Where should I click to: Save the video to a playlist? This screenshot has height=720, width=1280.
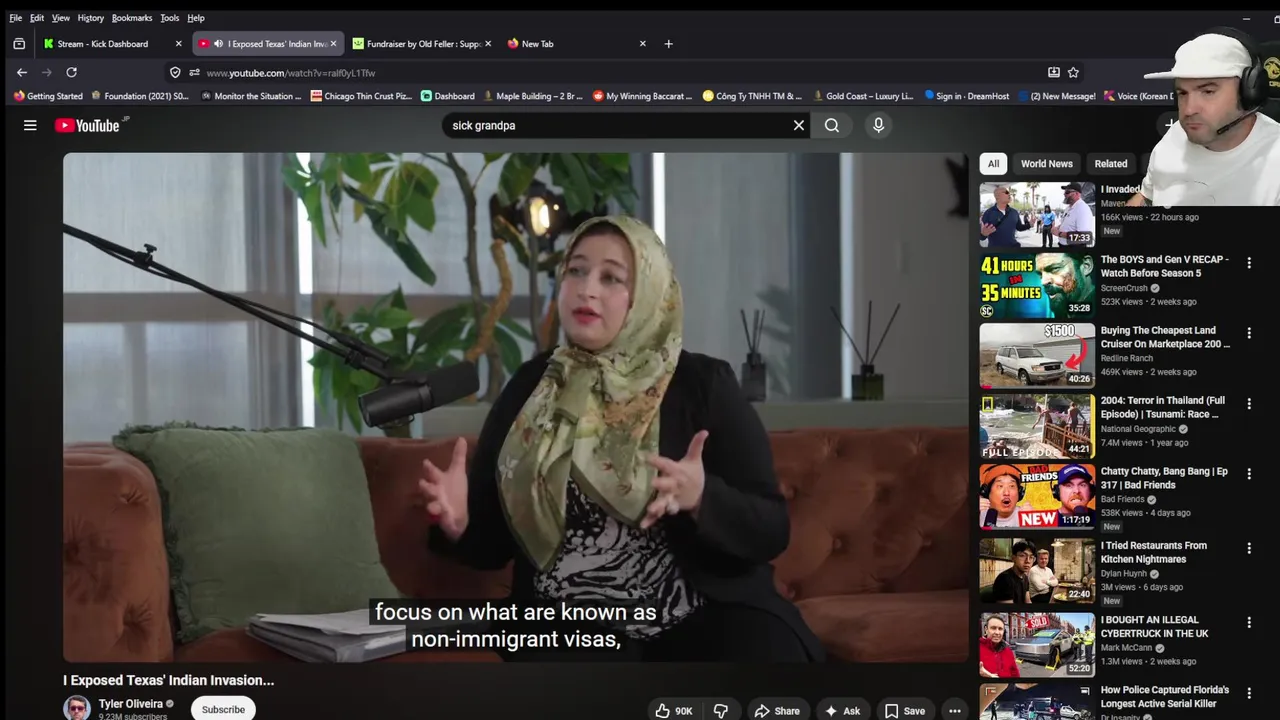click(905, 711)
